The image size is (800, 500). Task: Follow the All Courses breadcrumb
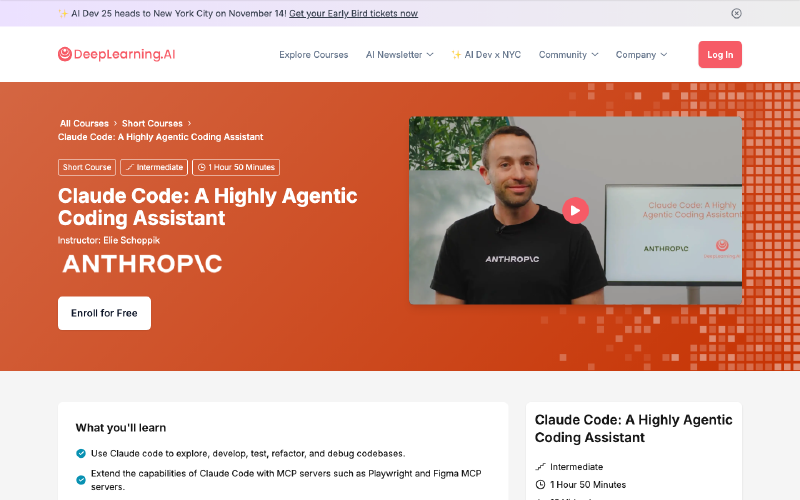(x=84, y=123)
